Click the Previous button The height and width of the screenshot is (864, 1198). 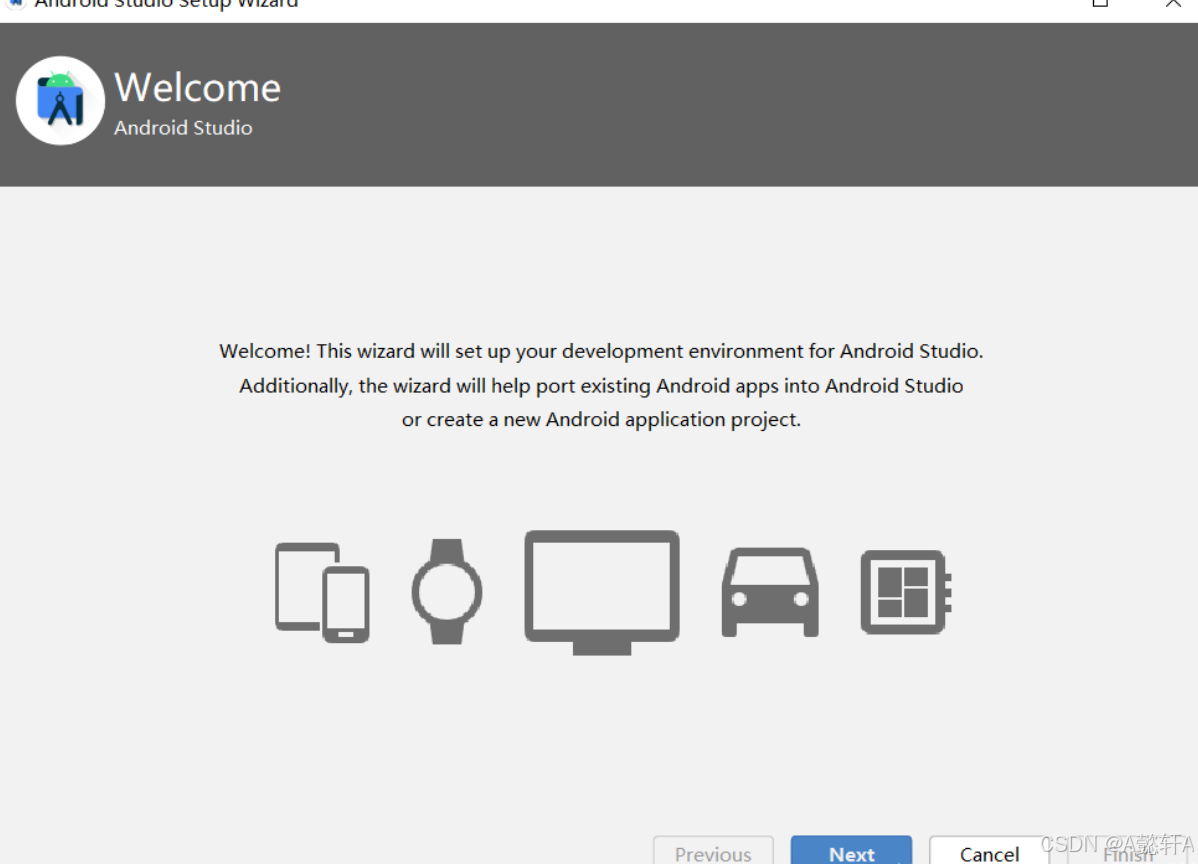point(713,851)
